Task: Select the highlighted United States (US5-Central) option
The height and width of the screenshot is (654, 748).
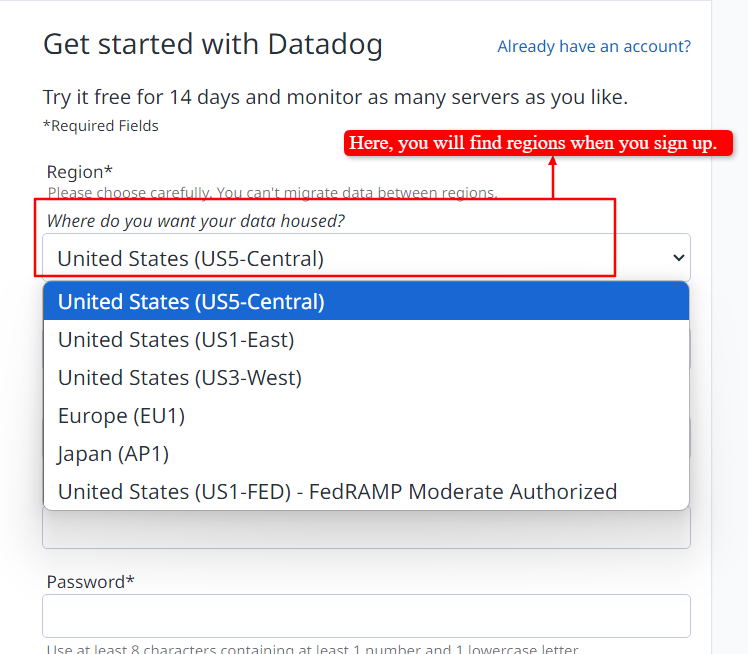Action: pyautogui.click(x=366, y=301)
